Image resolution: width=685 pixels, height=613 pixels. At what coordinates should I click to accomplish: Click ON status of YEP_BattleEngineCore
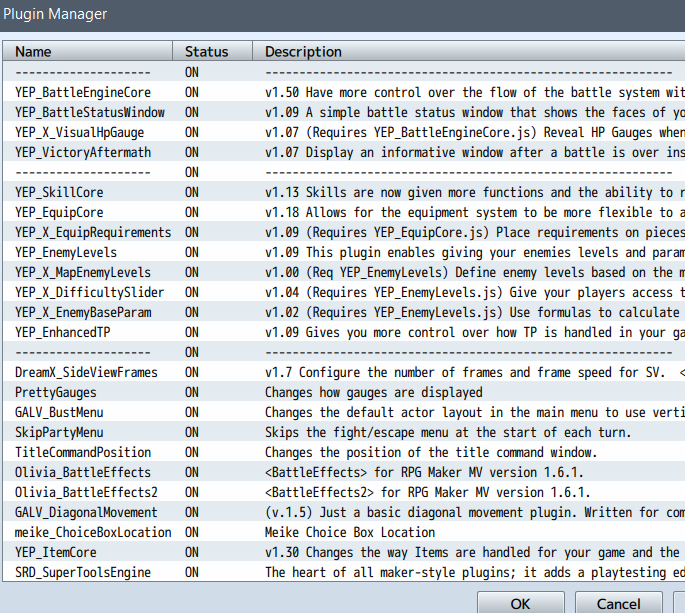click(x=192, y=92)
